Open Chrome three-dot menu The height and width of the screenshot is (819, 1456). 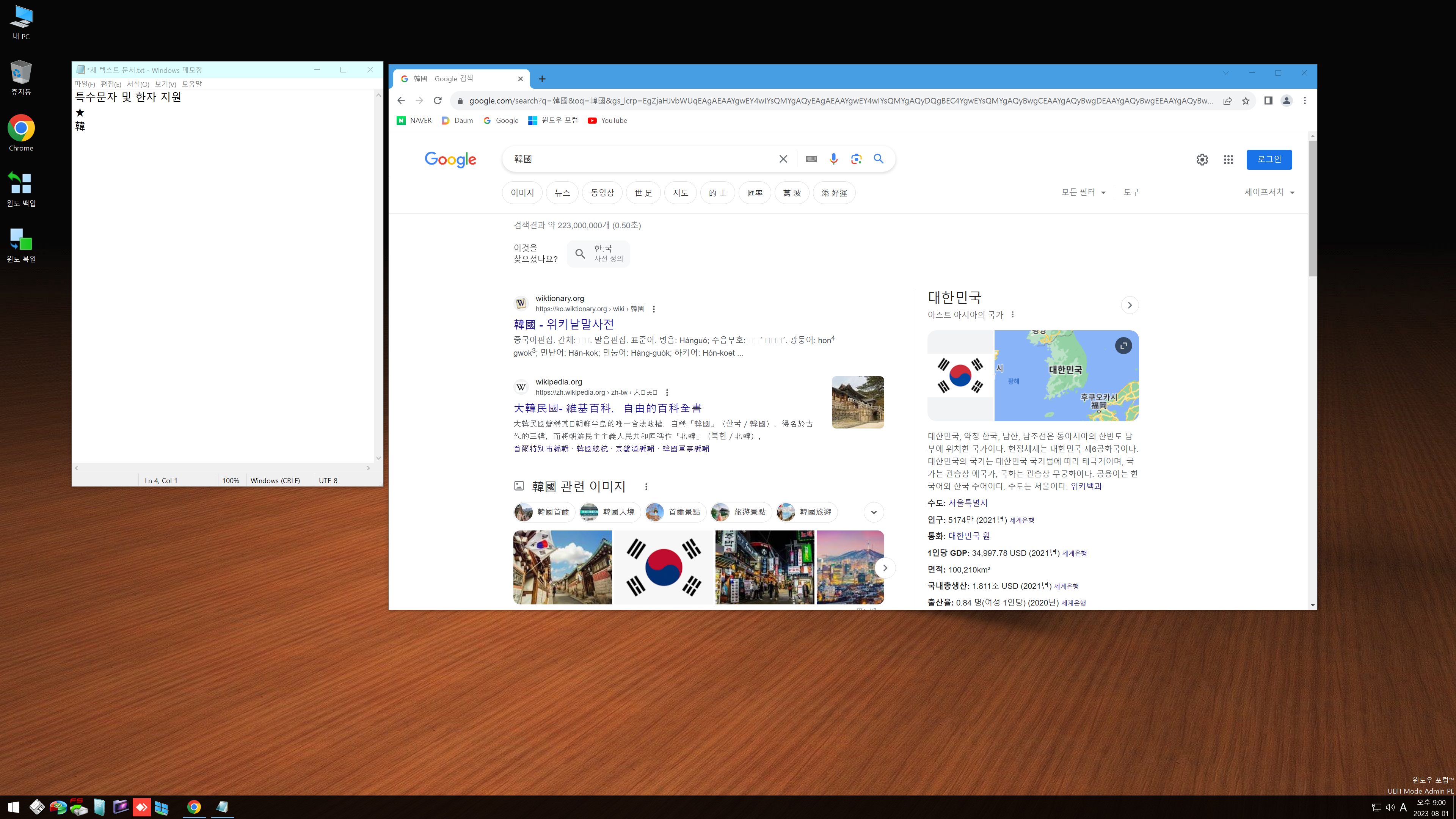point(1304,100)
